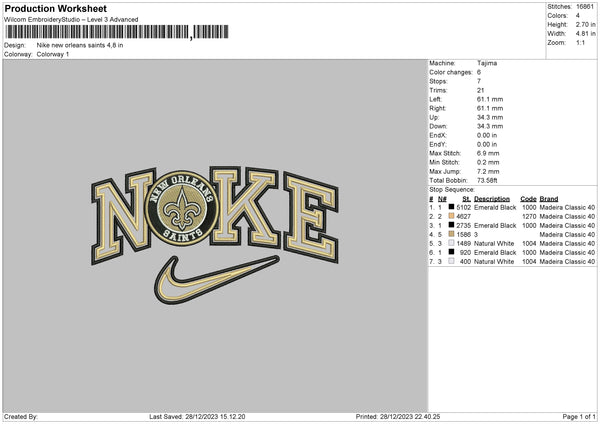Click the 'Code' column header
This screenshot has width=600, height=424.
click(x=528, y=199)
